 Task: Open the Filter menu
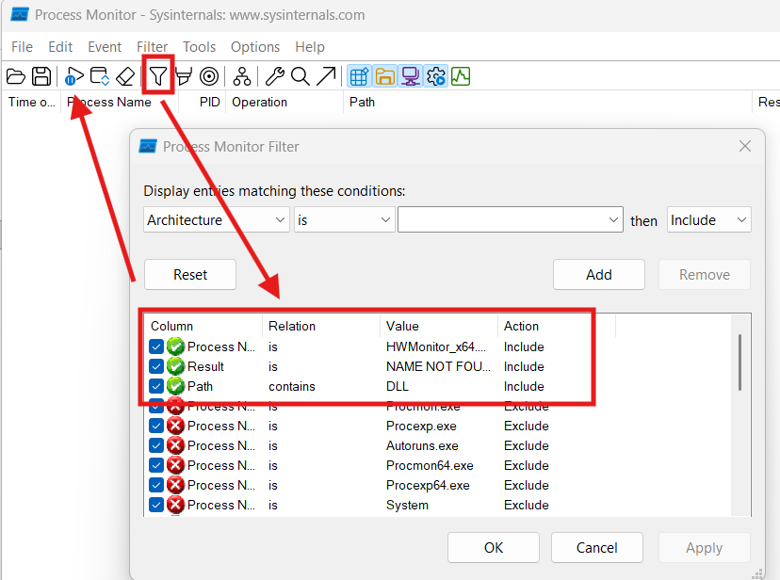coord(152,47)
